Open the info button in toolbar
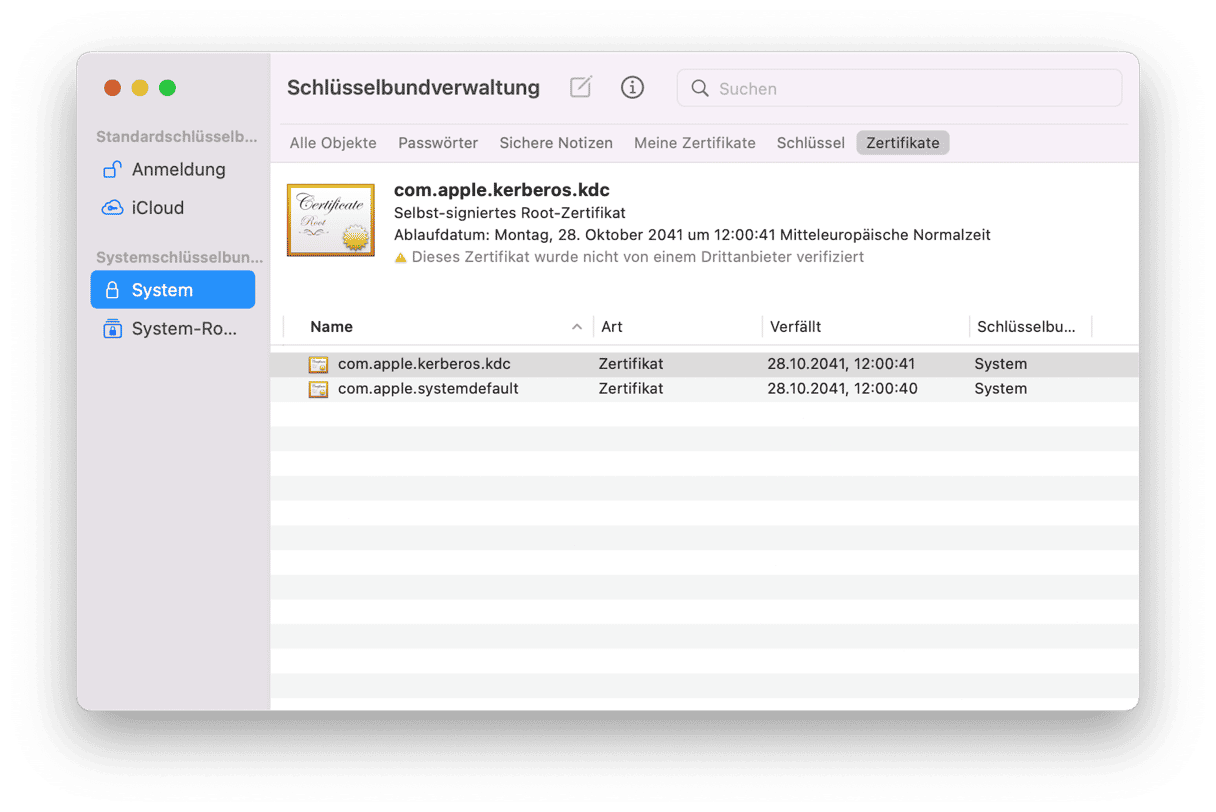This screenshot has height=812, width=1216. [x=632, y=87]
